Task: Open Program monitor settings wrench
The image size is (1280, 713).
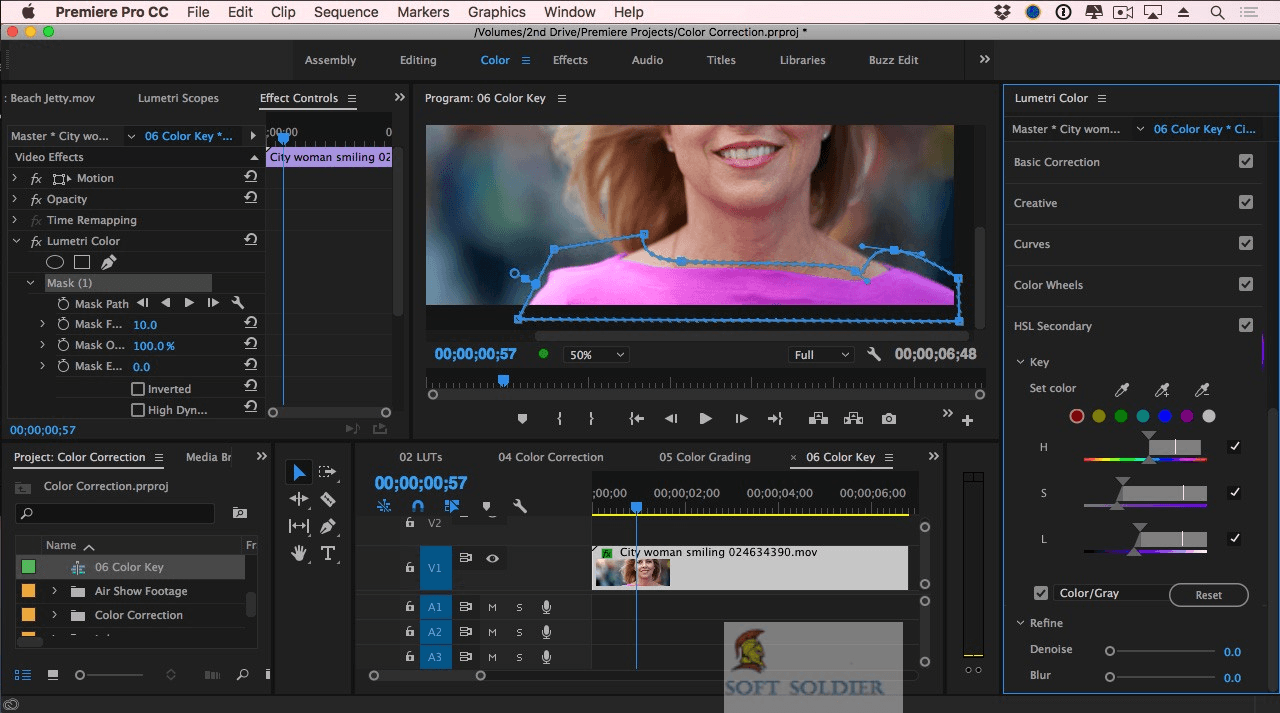Action: click(x=874, y=354)
